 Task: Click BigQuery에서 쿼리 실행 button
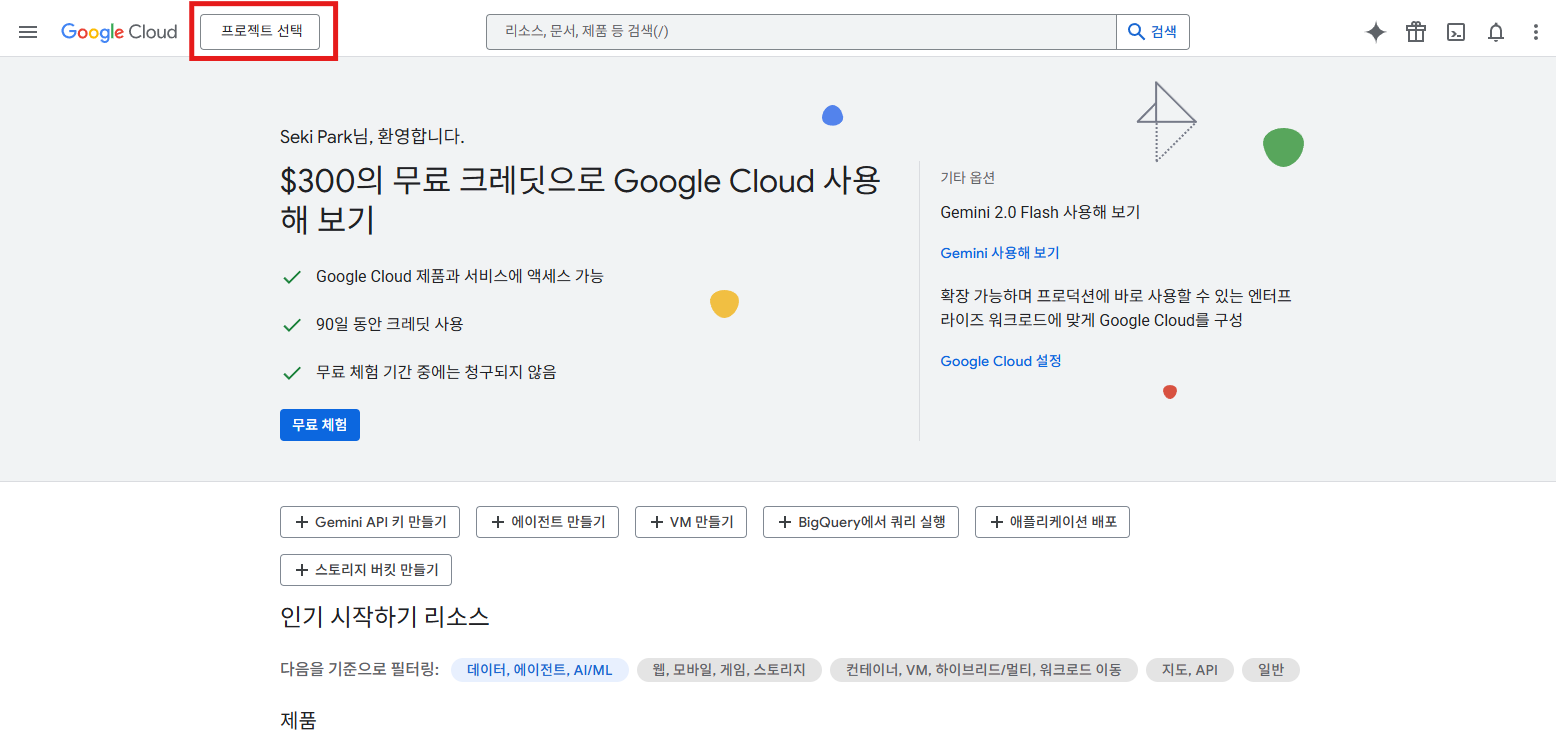pyautogui.click(x=861, y=522)
